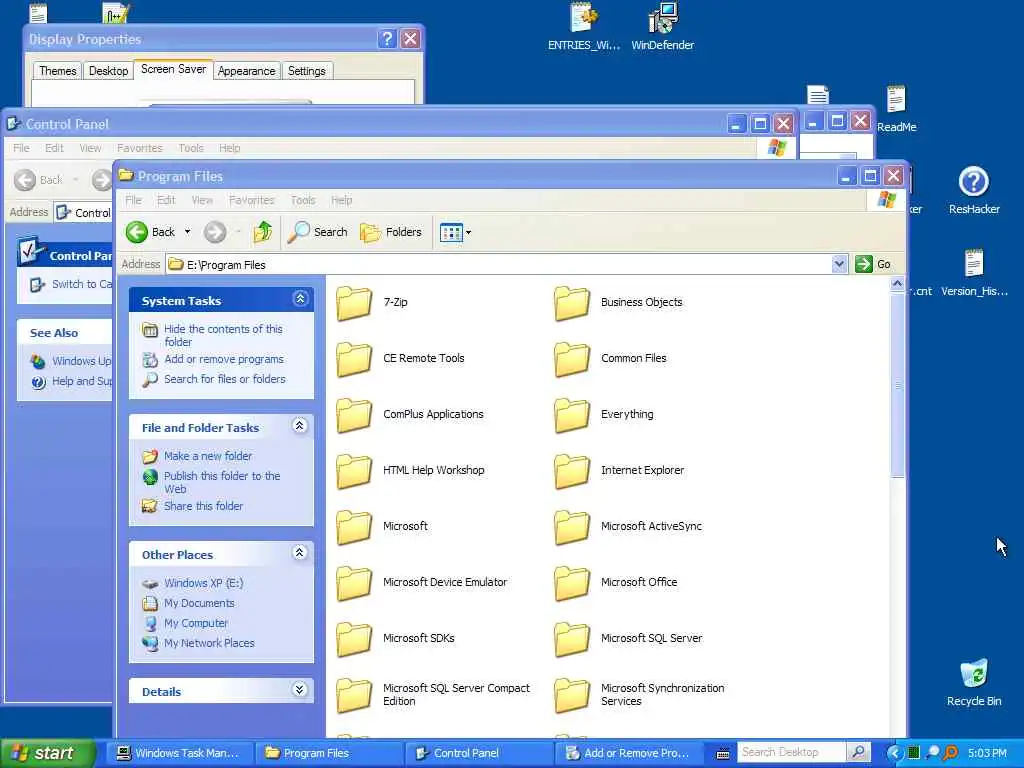Switch to Appearance tab in Display Properties
Viewport: 1024px width, 768px height.
coord(246,71)
